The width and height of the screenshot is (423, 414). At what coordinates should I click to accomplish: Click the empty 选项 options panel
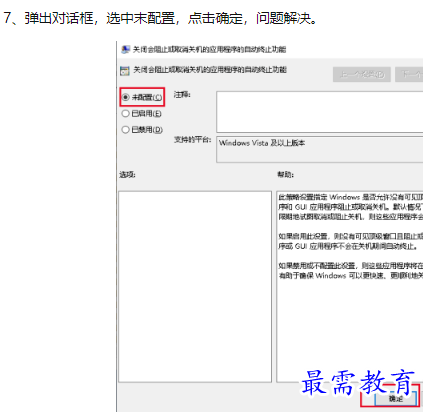point(195,287)
